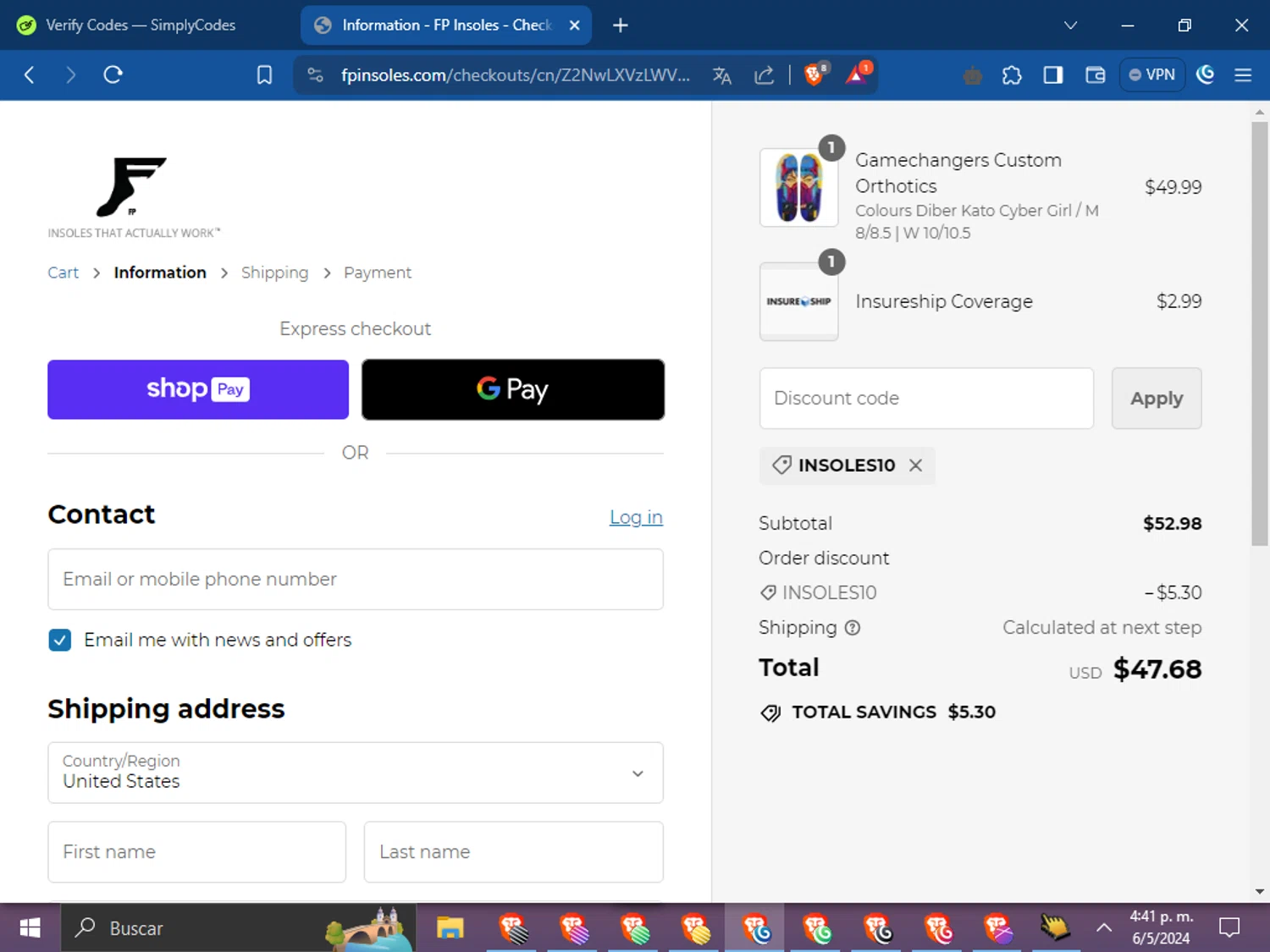The width and height of the screenshot is (1270, 952).
Task: Click the Last name field
Action: pos(514,851)
